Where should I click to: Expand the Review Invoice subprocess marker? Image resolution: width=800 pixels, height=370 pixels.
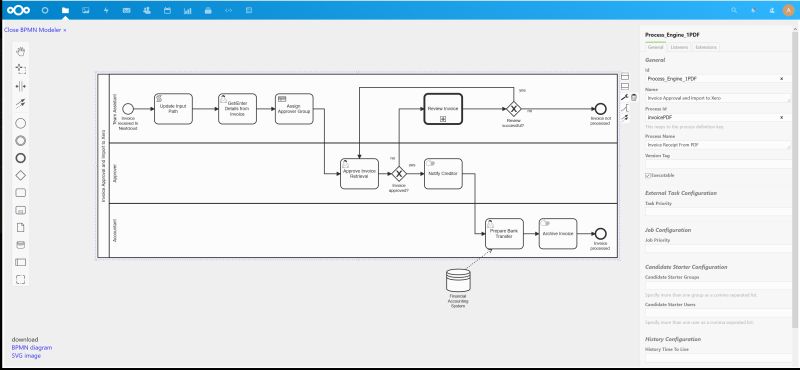coord(443,118)
